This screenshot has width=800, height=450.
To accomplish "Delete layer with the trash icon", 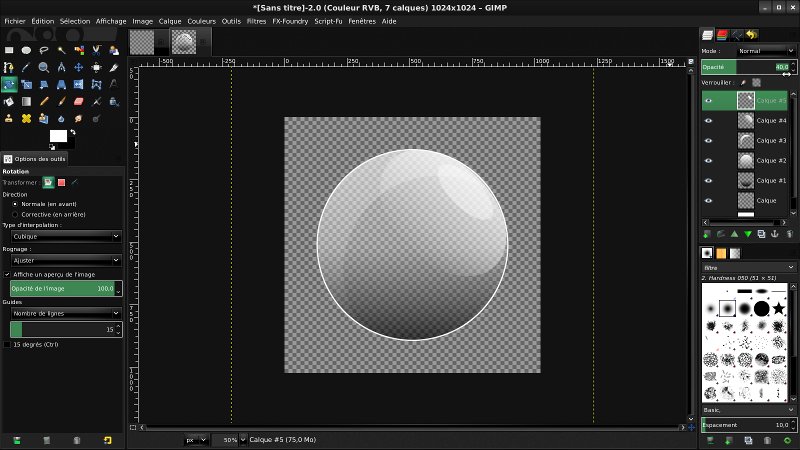I will tap(790, 234).
